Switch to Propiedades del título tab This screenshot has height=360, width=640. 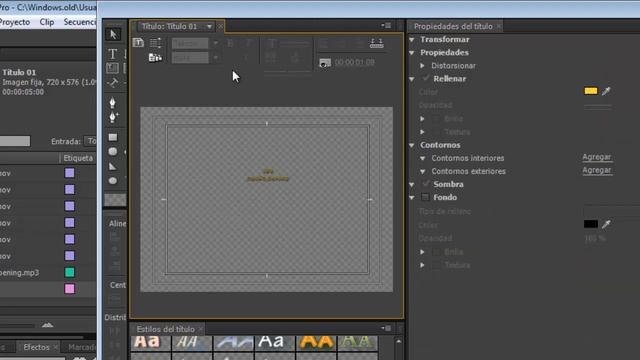(453, 27)
